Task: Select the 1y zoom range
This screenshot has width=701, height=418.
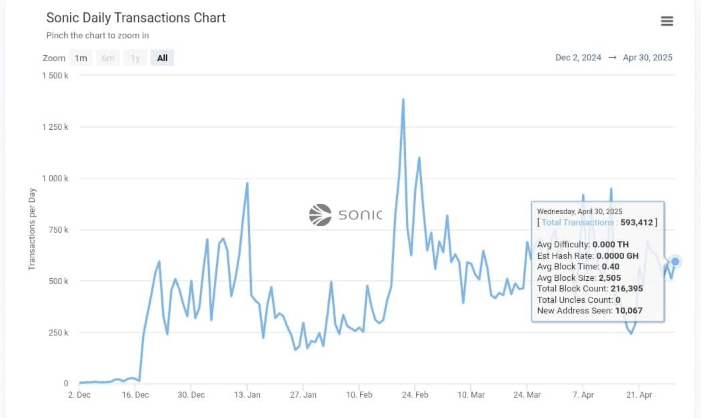Action: click(135, 58)
